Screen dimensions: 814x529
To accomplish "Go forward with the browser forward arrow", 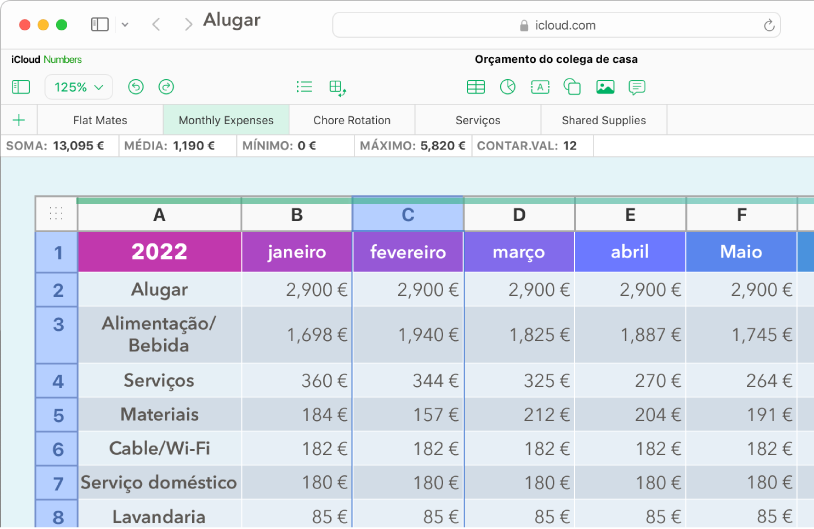I will [x=188, y=24].
